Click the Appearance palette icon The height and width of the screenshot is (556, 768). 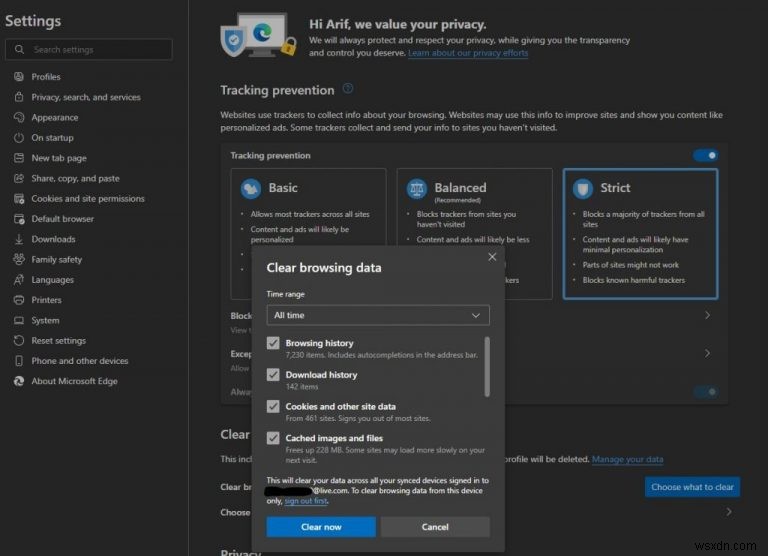(x=19, y=117)
